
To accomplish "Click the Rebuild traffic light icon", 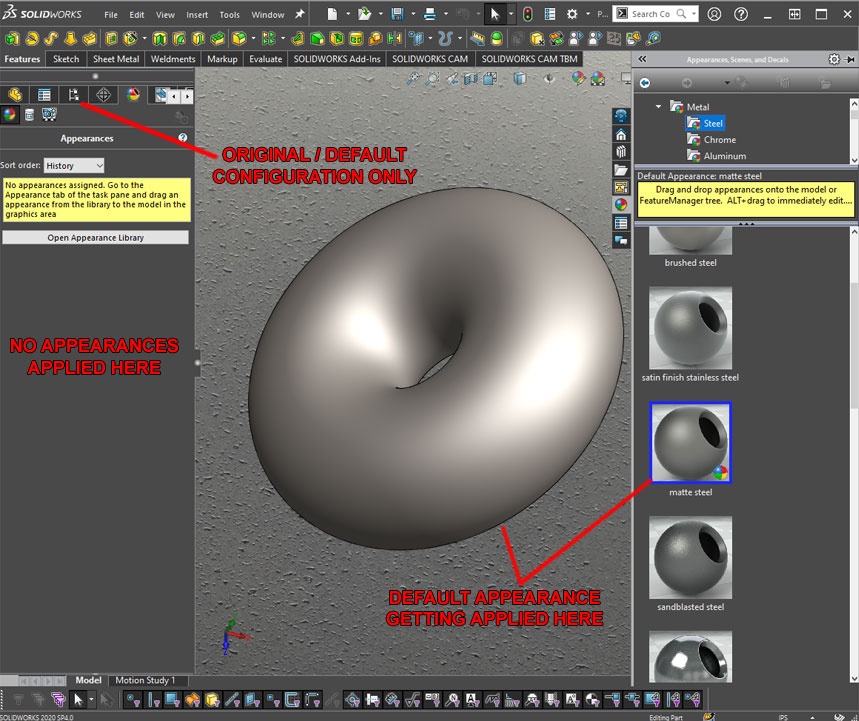I will 528,14.
